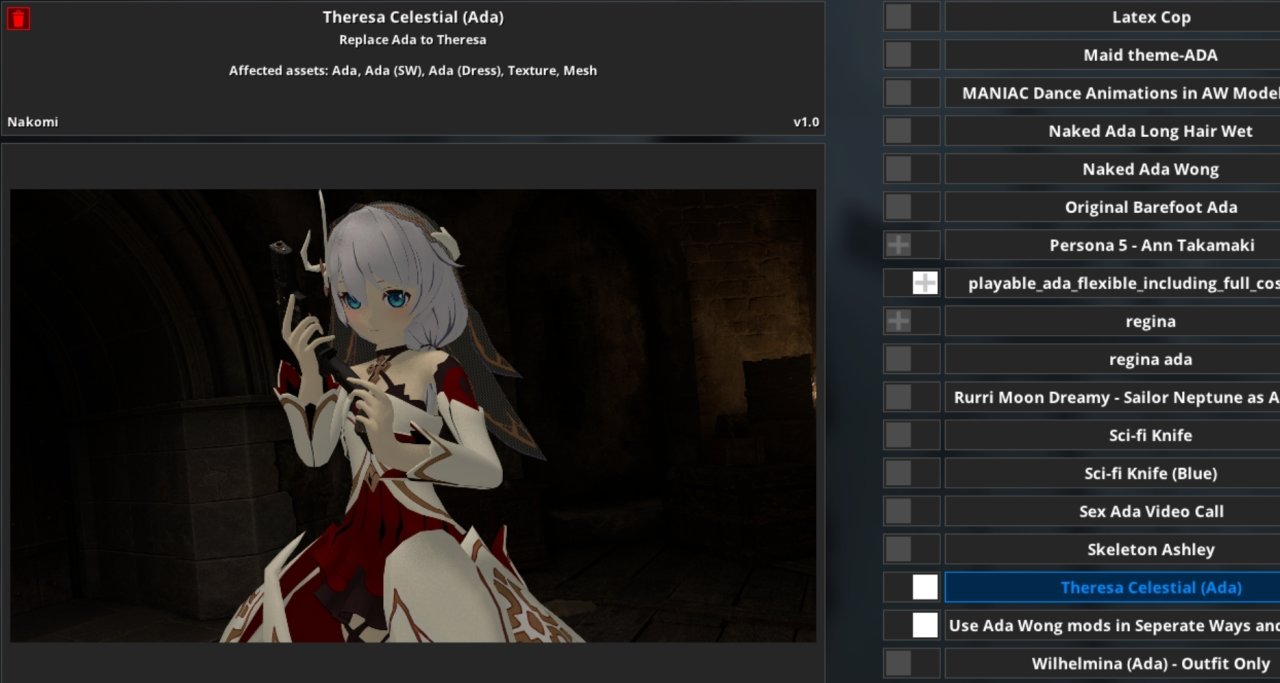Click the author name Nakomi
The image size is (1280, 683).
point(33,122)
